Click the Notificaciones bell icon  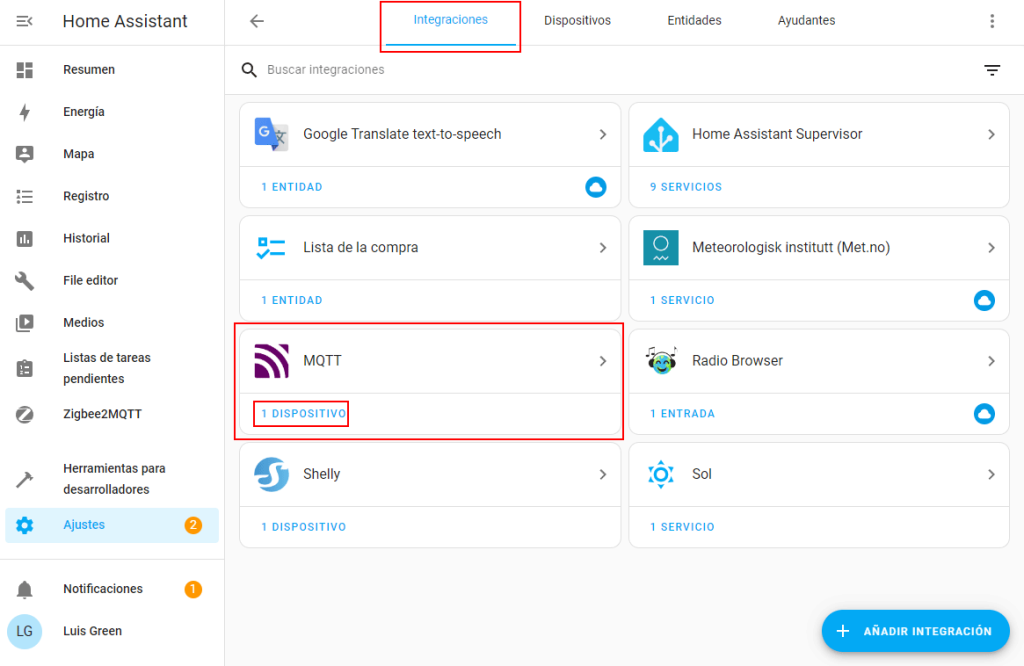25,589
